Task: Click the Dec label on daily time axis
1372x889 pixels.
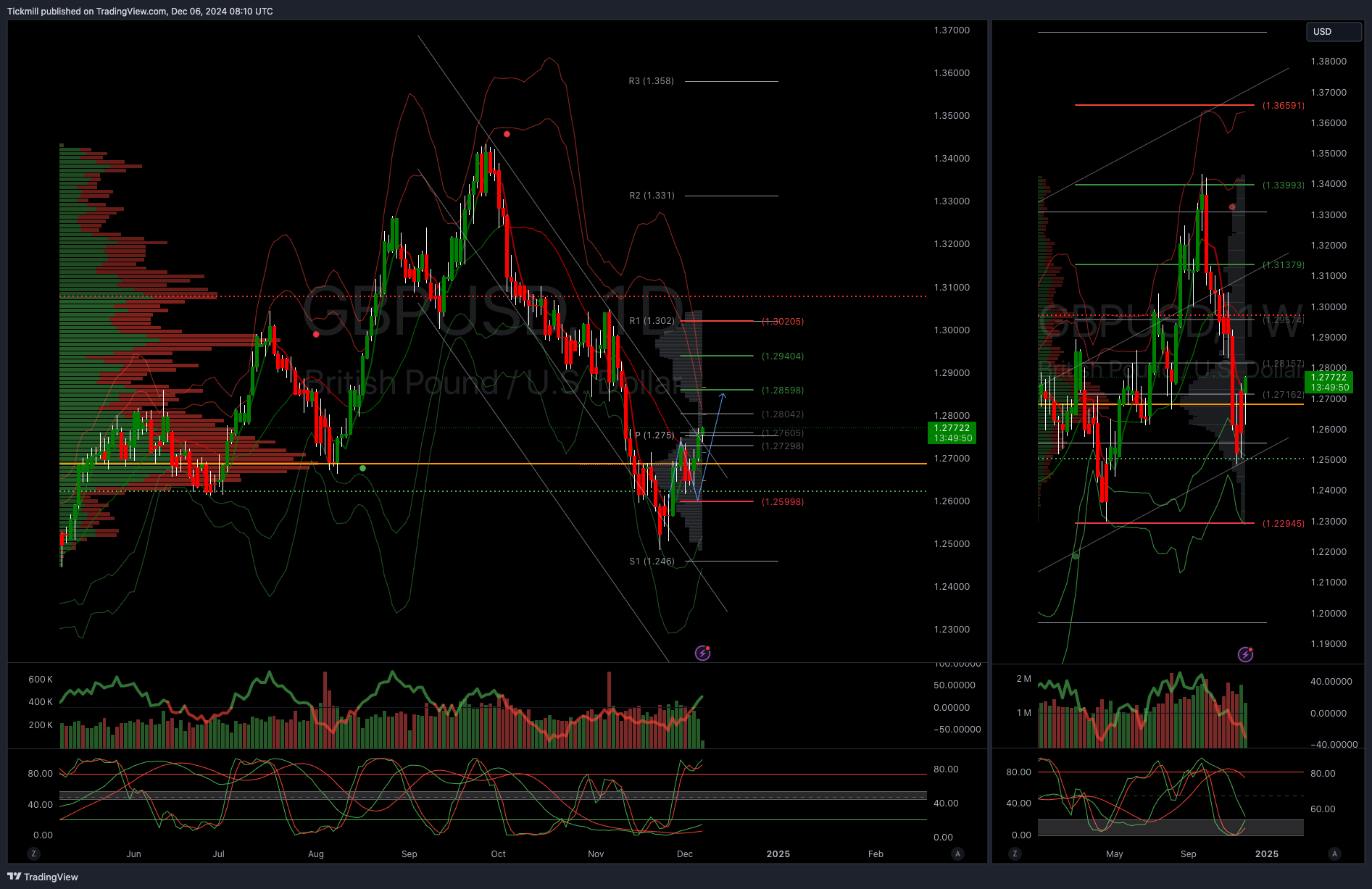Action: 685,854
